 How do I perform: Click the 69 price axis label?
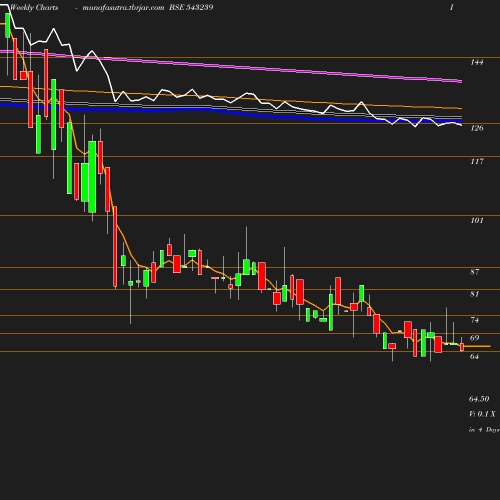[475, 338]
